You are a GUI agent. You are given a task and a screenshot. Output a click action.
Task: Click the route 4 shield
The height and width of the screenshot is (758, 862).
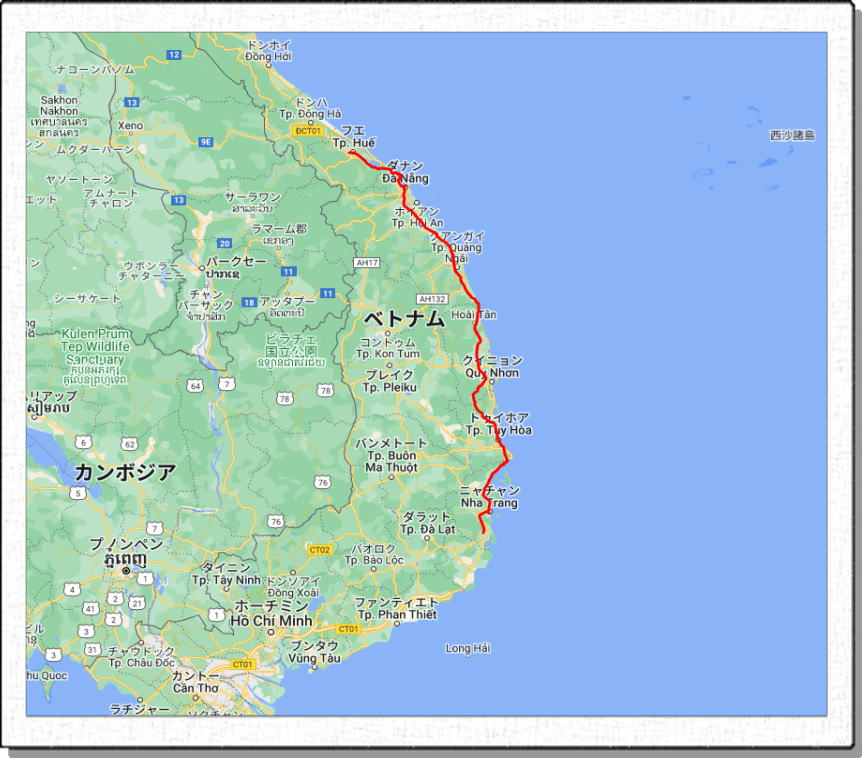click(x=72, y=590)
